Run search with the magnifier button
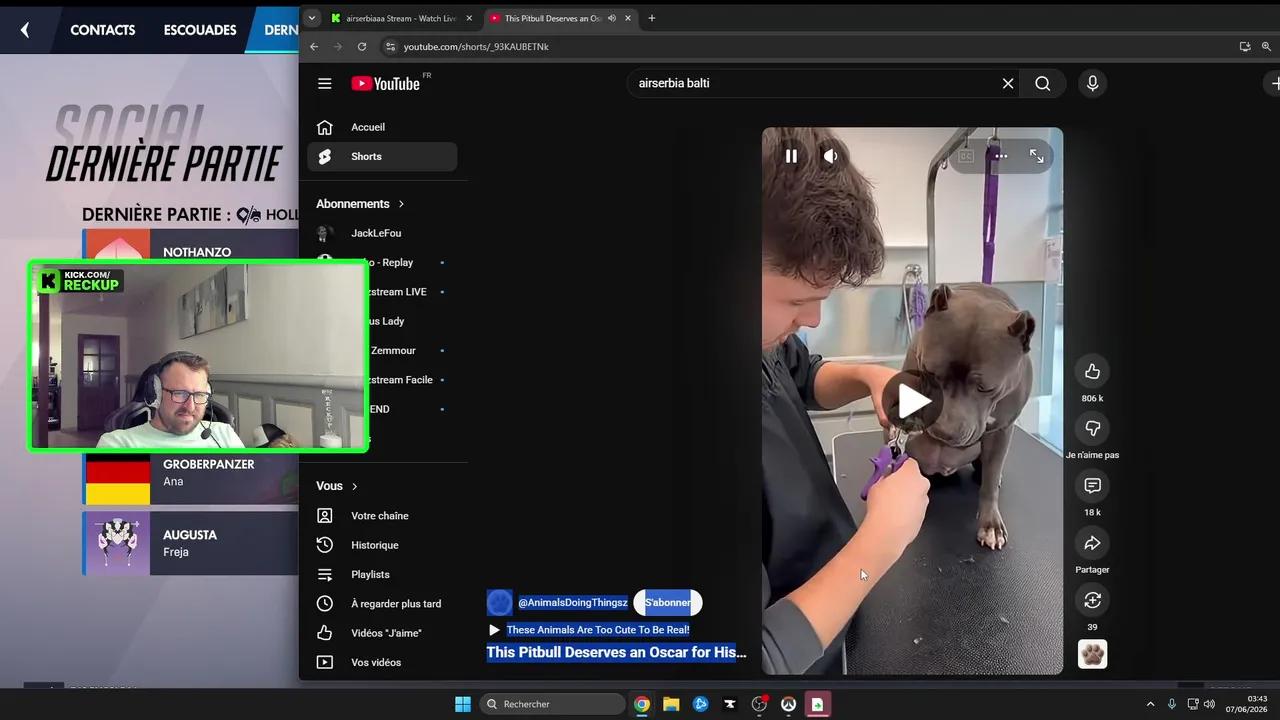Viewport: 1280px width, 720px height. pyautogui.click(x=1043, y=84)
